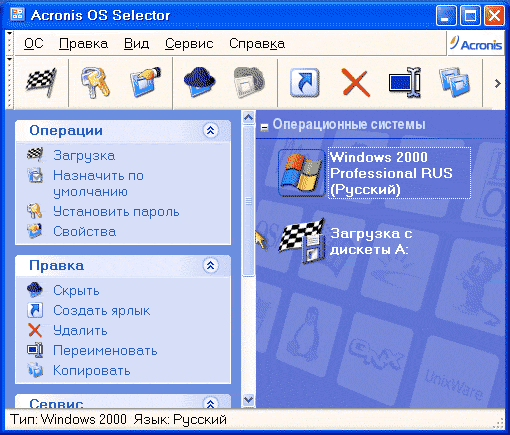Select the Windows 2000 Professional logo icon

302,173
